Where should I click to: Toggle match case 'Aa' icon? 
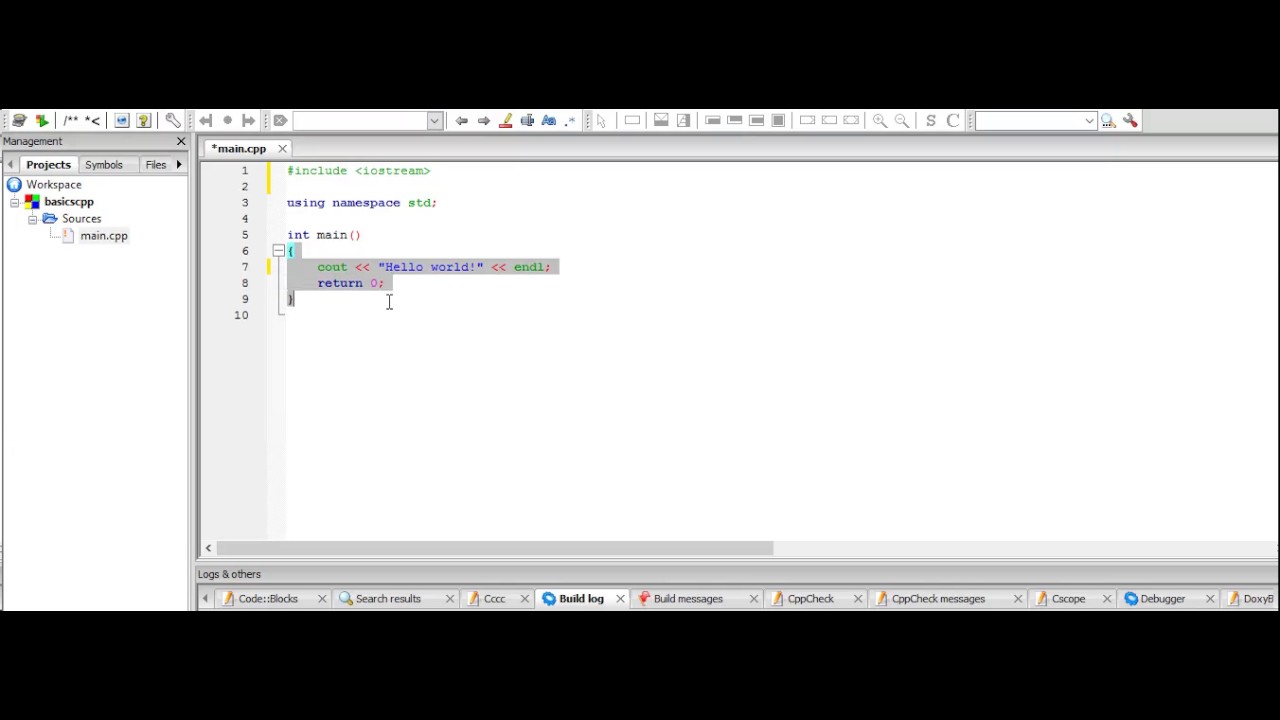point(549,120)
